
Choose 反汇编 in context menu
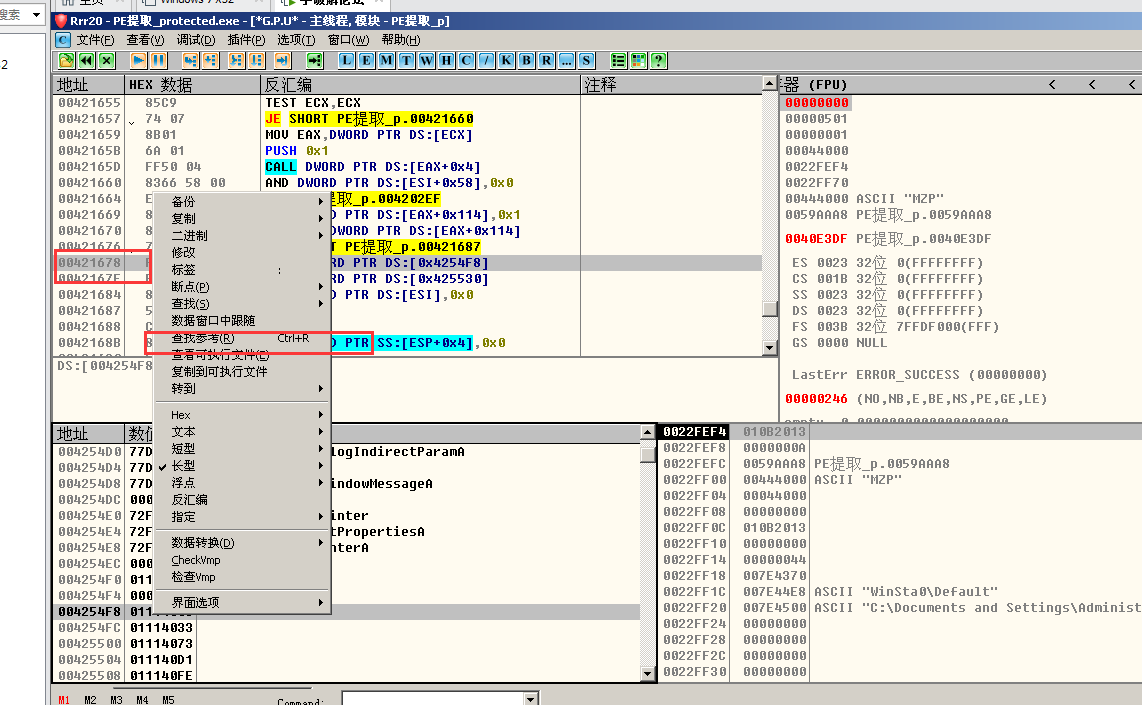(x=241, y=500)
